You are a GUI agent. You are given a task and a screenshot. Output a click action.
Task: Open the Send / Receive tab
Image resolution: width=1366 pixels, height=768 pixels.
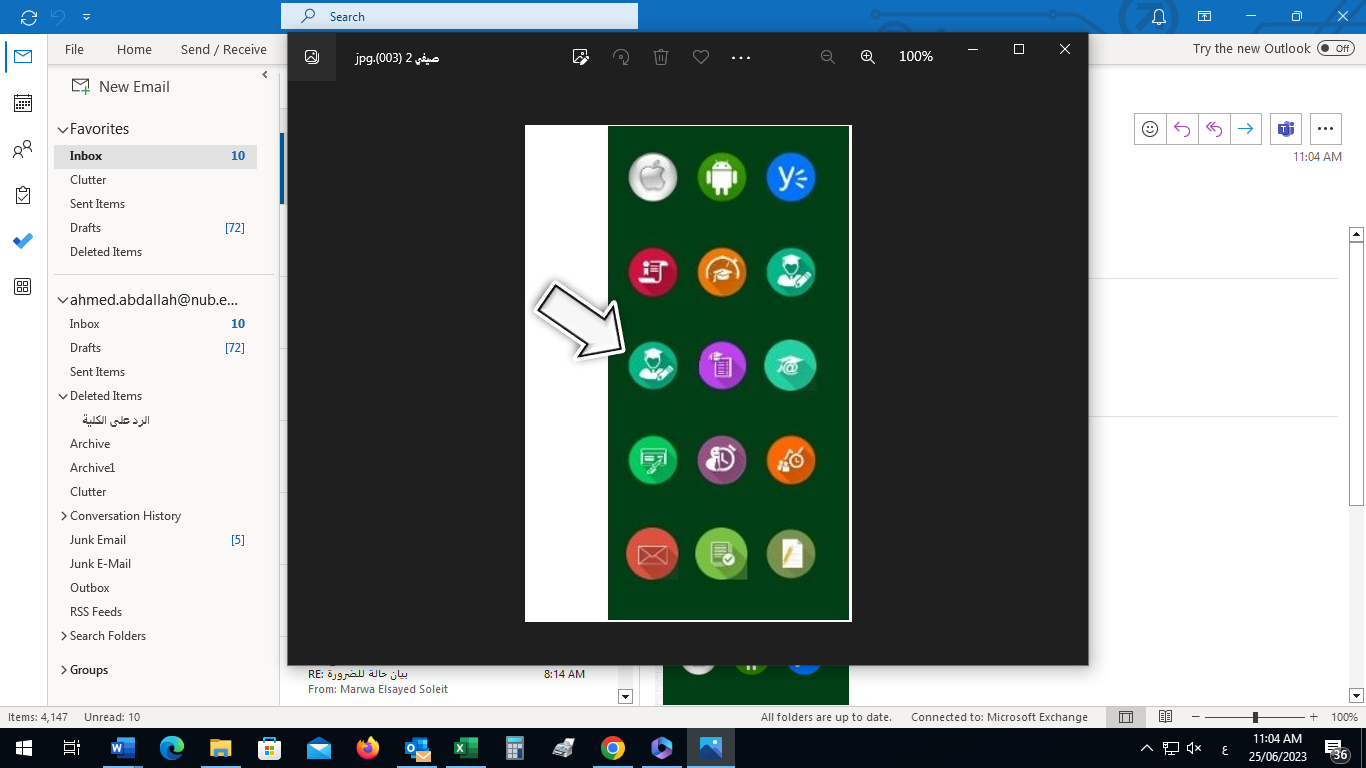(223, 49)
